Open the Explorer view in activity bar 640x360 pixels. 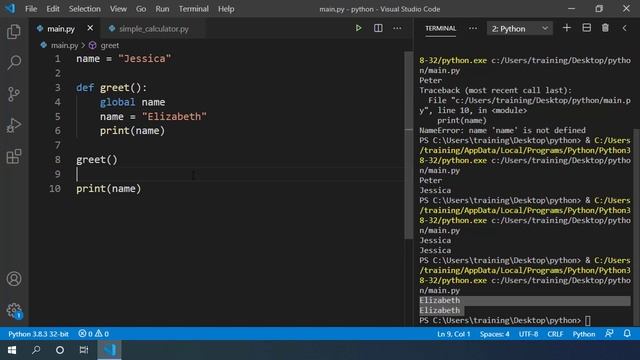[x=14, y=31]
